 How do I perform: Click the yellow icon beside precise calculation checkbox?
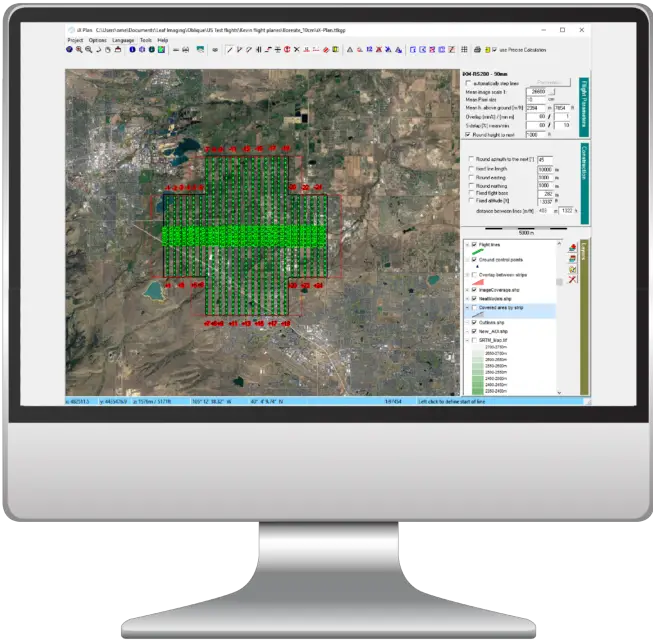tap(487, 50)
